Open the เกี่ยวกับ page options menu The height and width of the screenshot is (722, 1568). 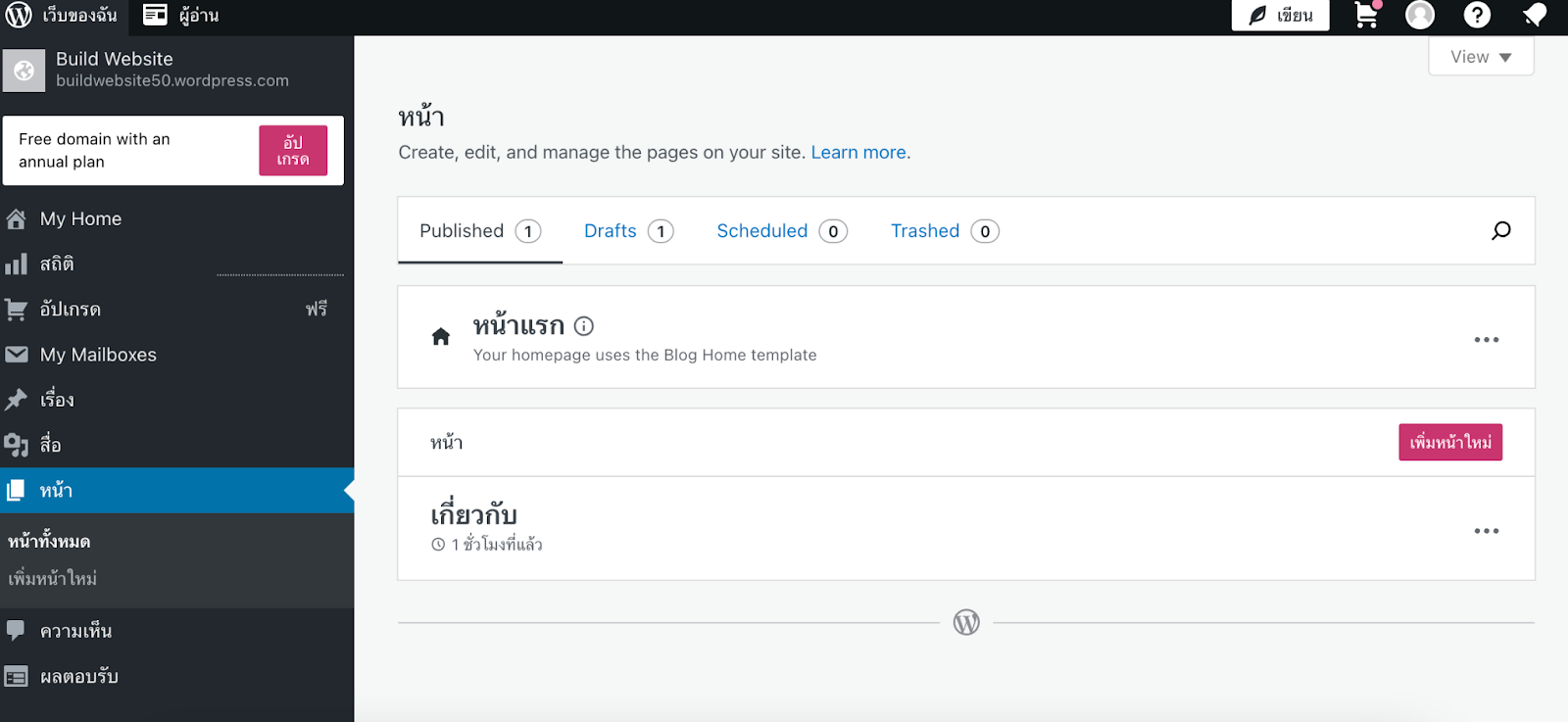[x=1486, y=531]
